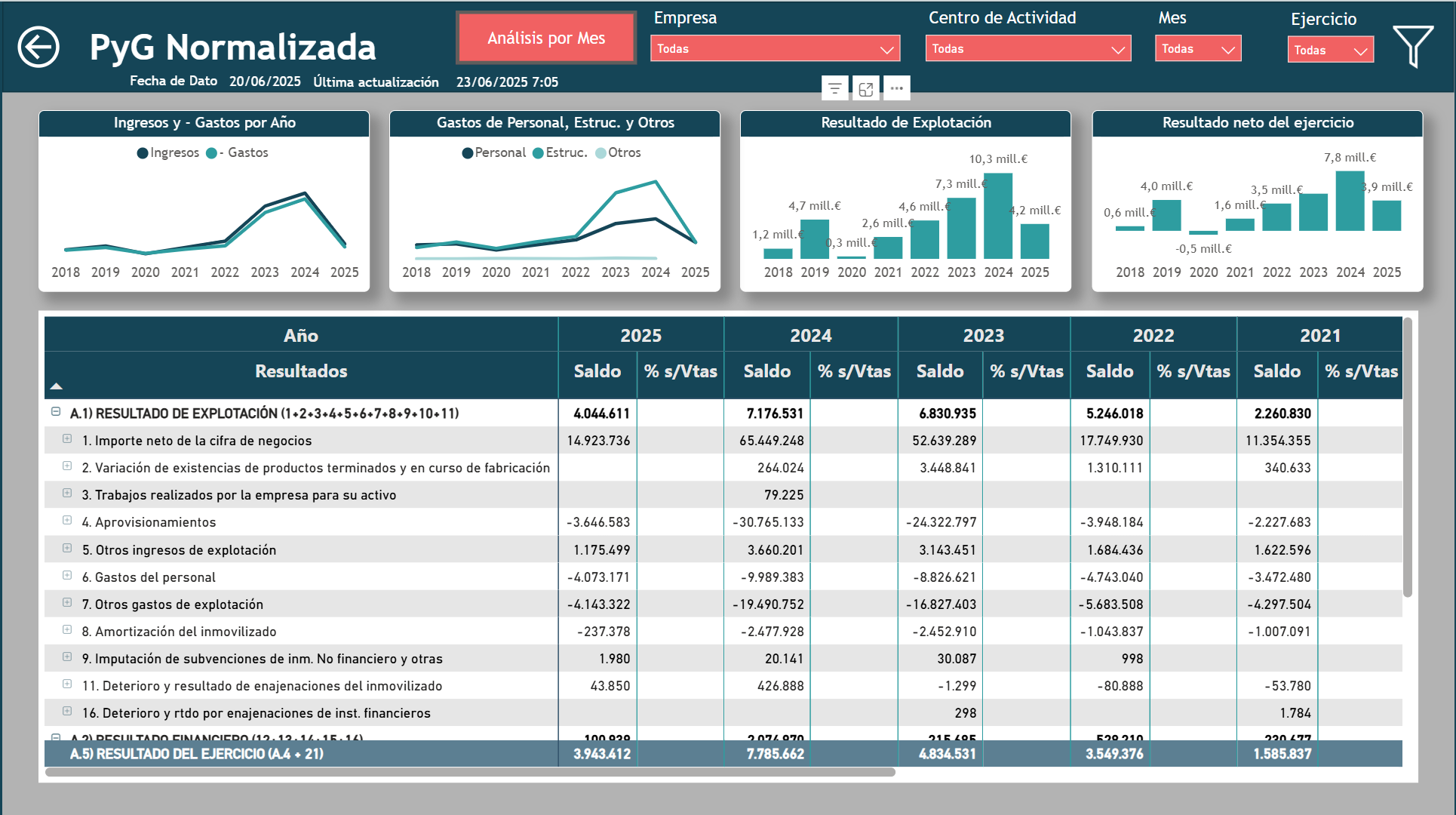Expand 4. Aprovisionamientos row
Screen dimensions: 1456x815
coord(67,521)
